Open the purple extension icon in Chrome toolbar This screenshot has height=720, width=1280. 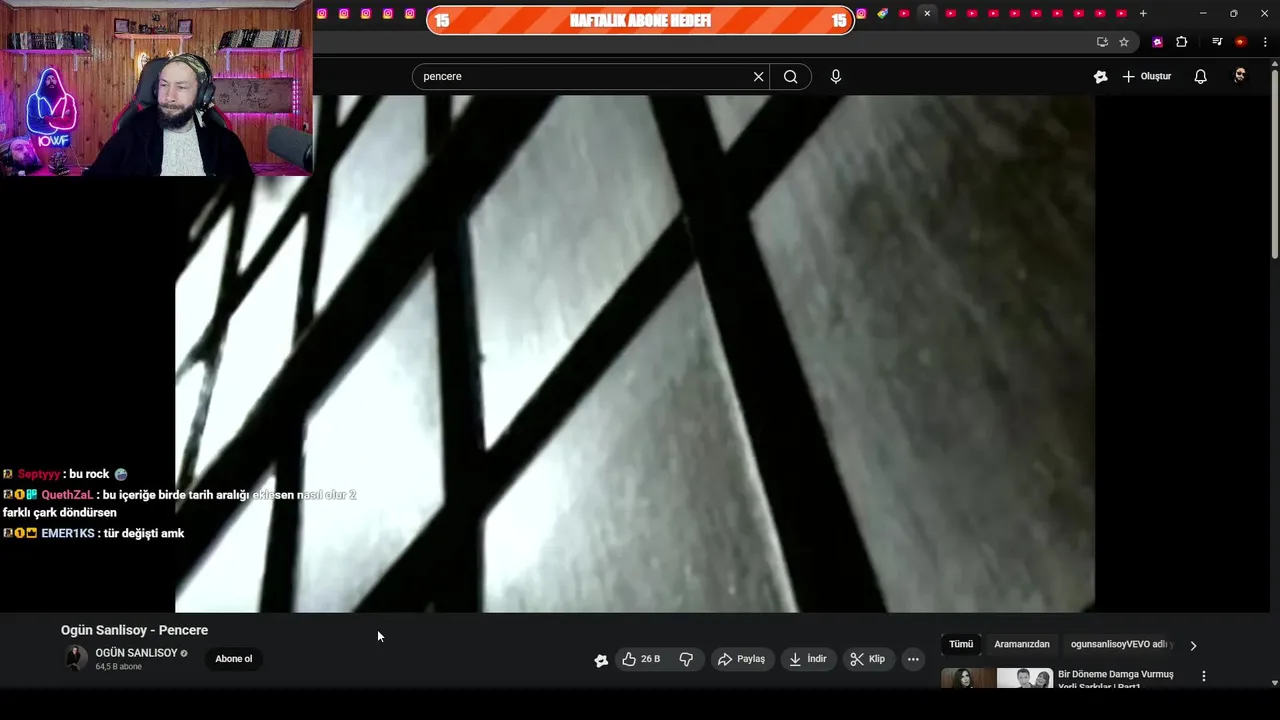[1158, 42]
